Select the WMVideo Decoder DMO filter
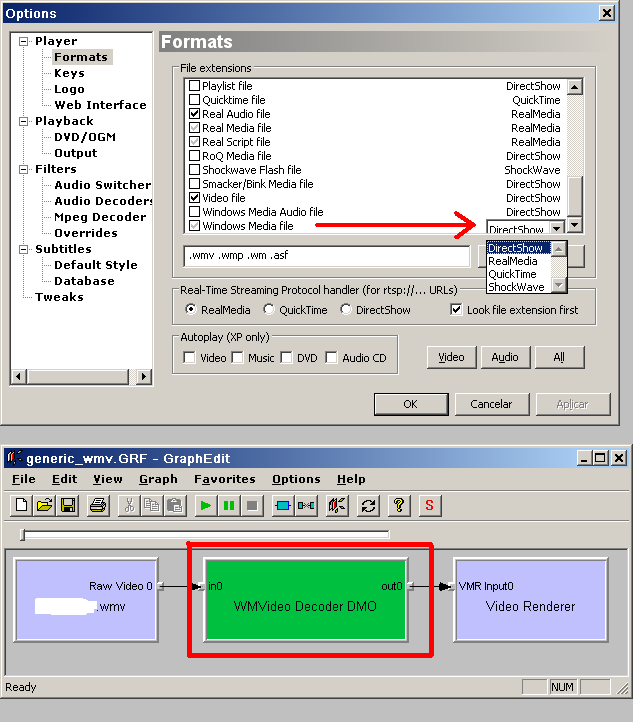 click(x=305, y=600)
